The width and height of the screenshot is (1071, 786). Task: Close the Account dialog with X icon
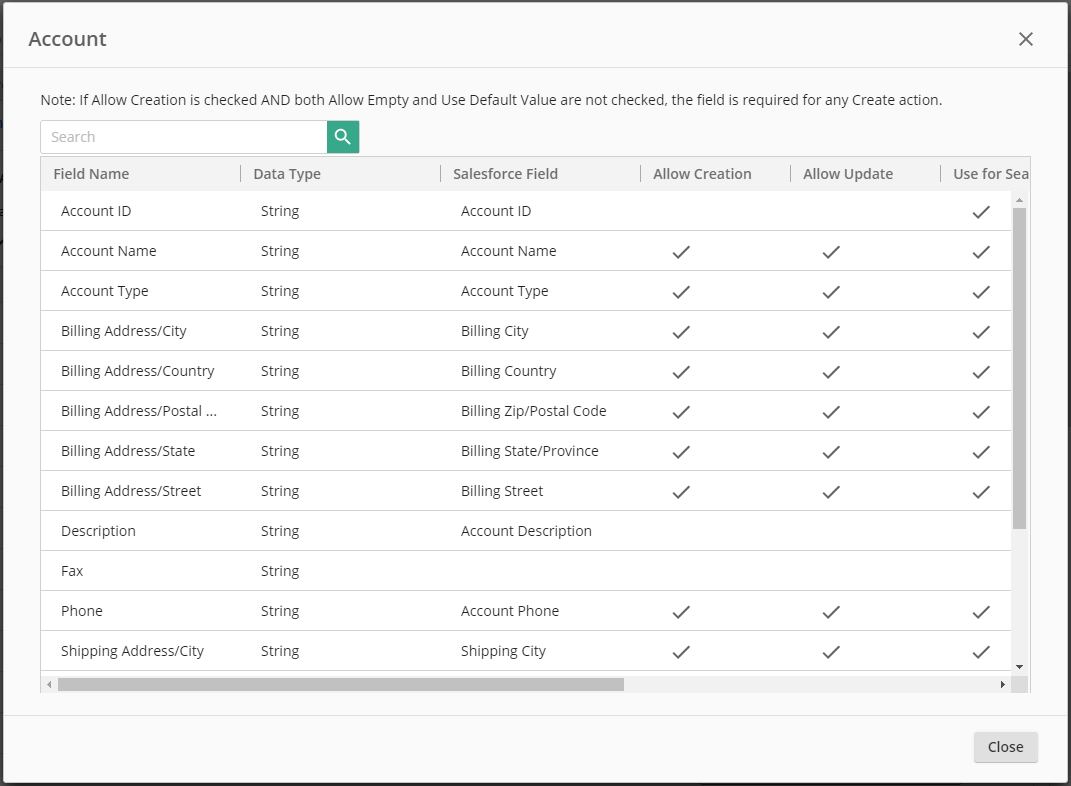(x=1025, y=39)
